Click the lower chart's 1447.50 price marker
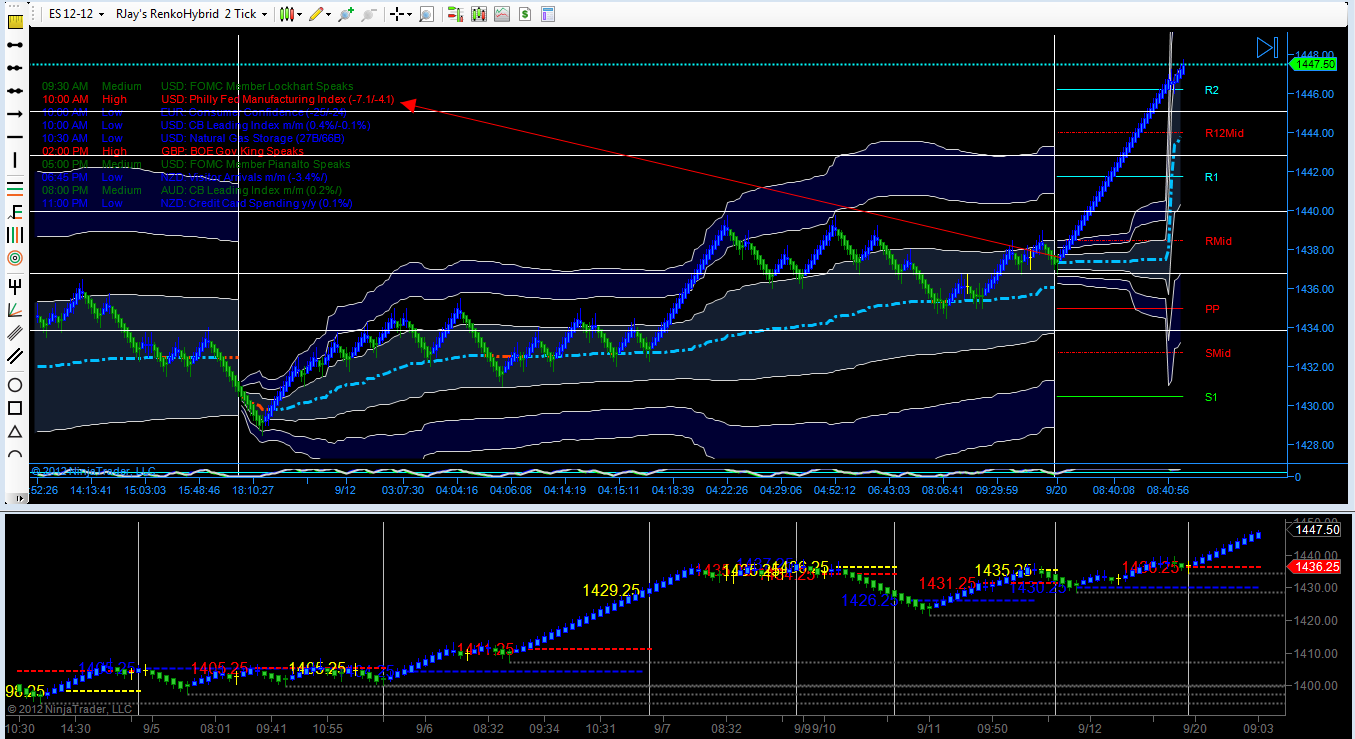 1312,529
